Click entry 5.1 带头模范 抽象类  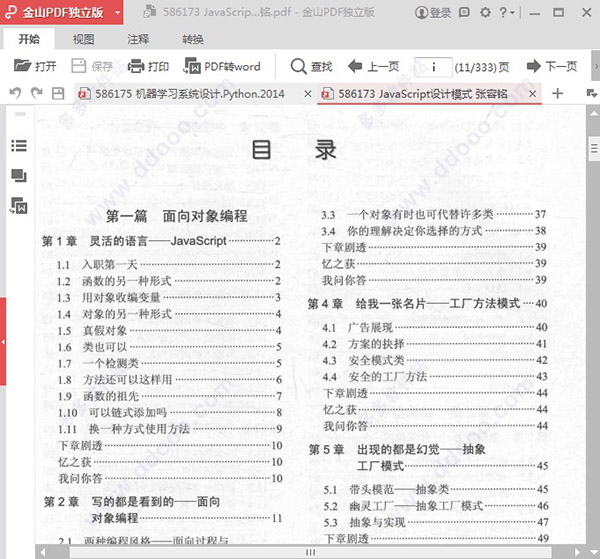coord(436,489)
